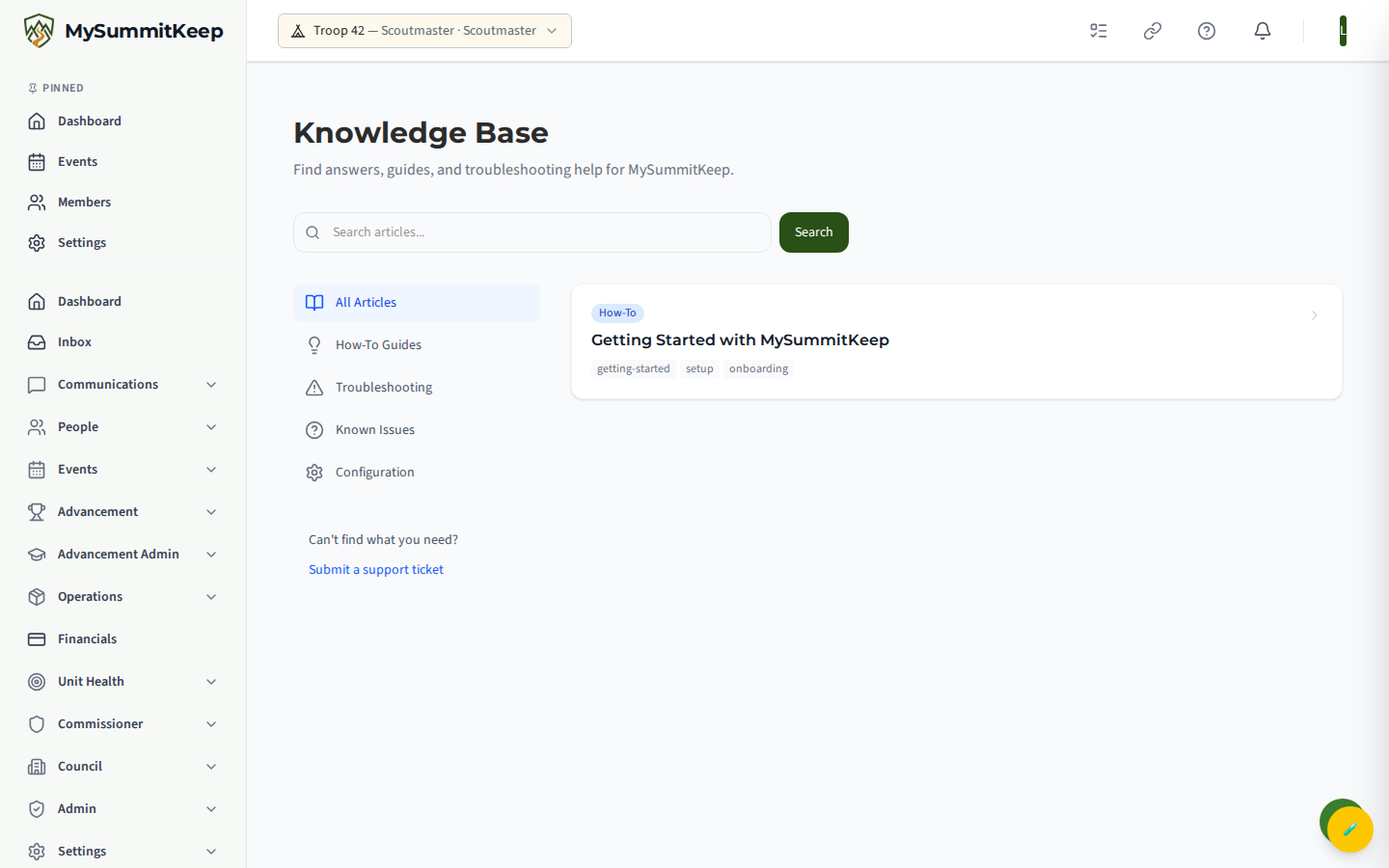Click the Advancement trophy icon
Viewport: 1389px width, 868px height.
37,512
